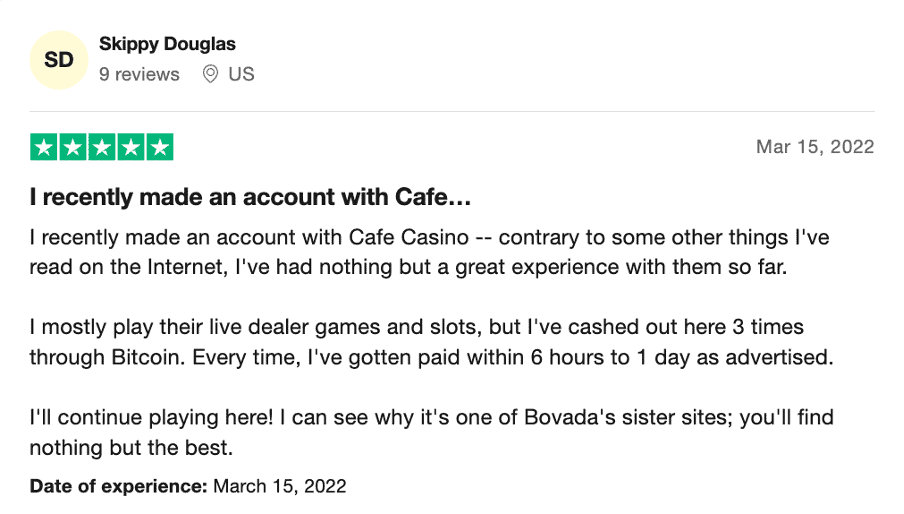Open review titled 'I recently made an account'
This screenshot has width=904, height=514.
pyautogui.click(x=250, y=197)
